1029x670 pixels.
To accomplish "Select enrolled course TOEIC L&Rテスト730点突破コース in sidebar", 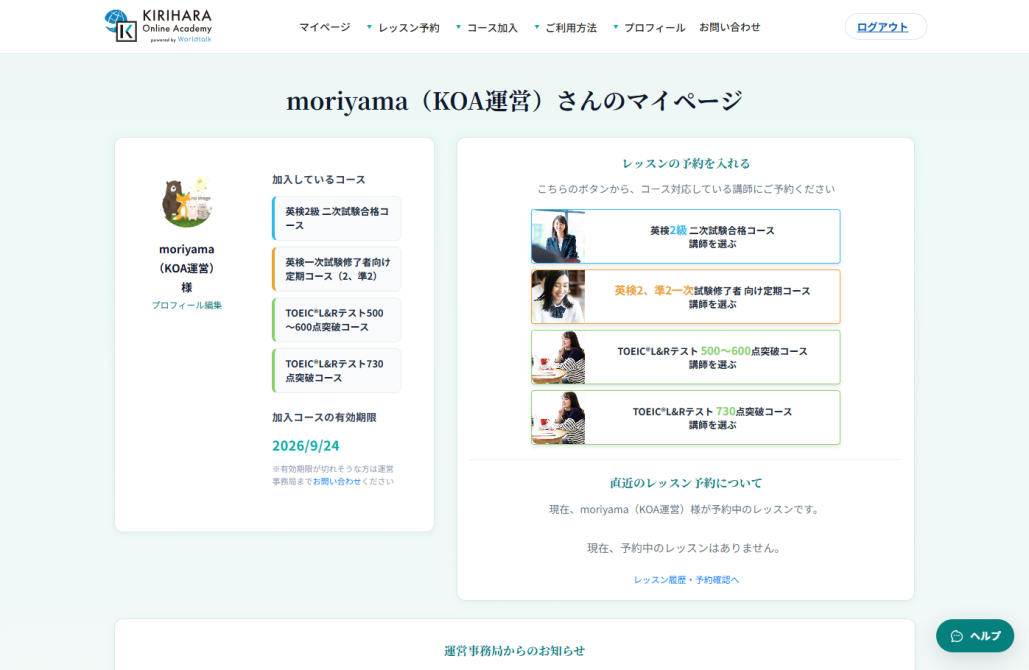I will click(337, 371).
